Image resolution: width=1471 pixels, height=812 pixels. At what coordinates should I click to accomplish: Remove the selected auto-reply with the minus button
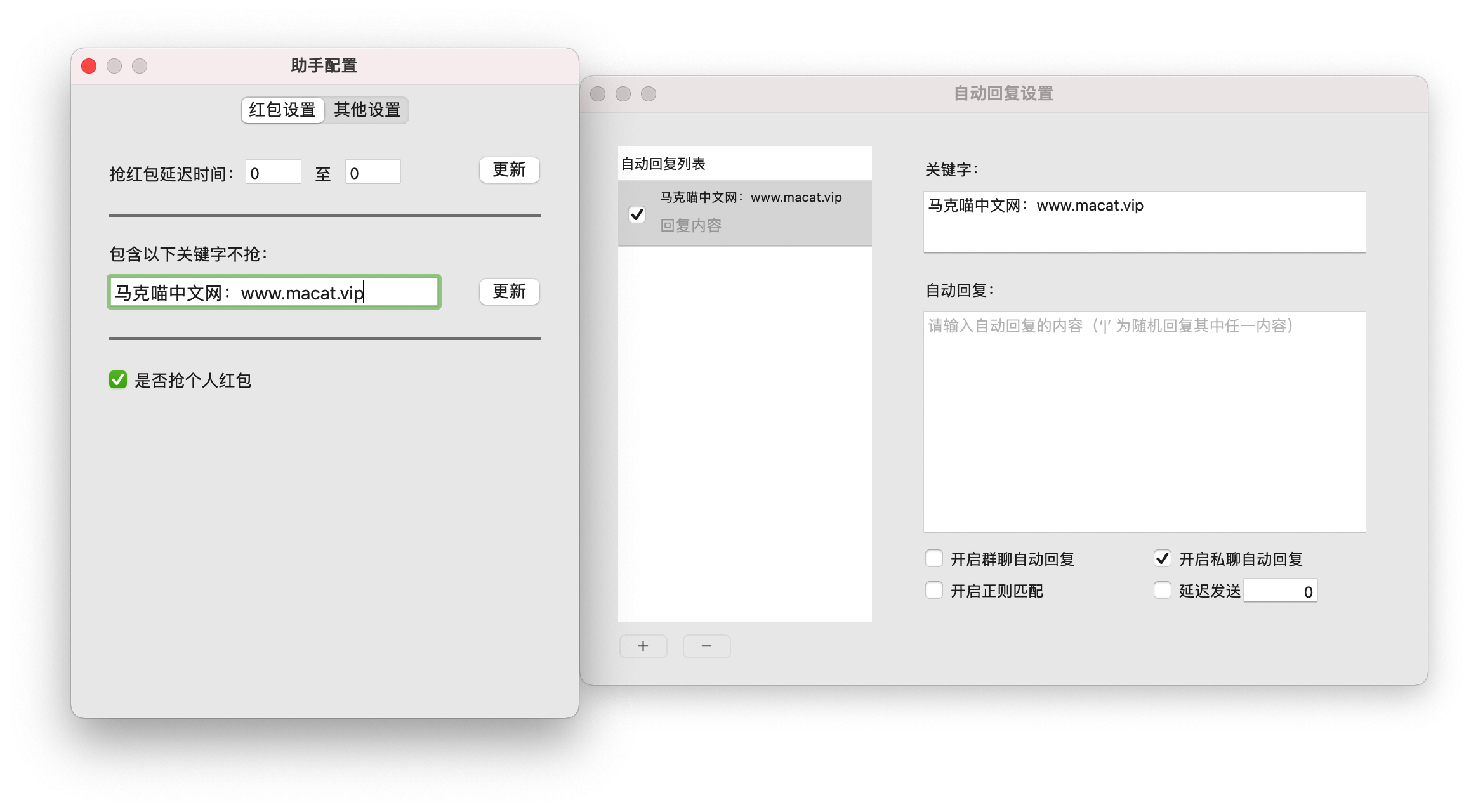(707, 646)
